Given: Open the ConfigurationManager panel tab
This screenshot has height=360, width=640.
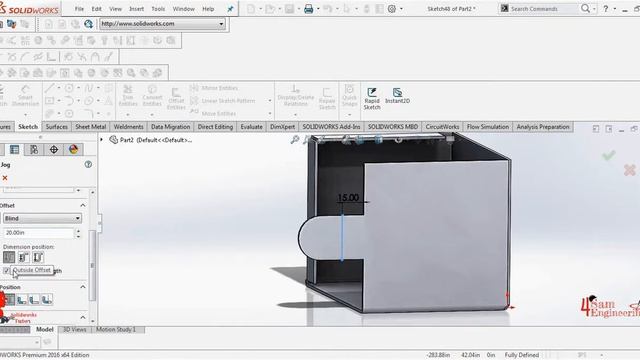Looking at the screenshot, I should 34,149.
